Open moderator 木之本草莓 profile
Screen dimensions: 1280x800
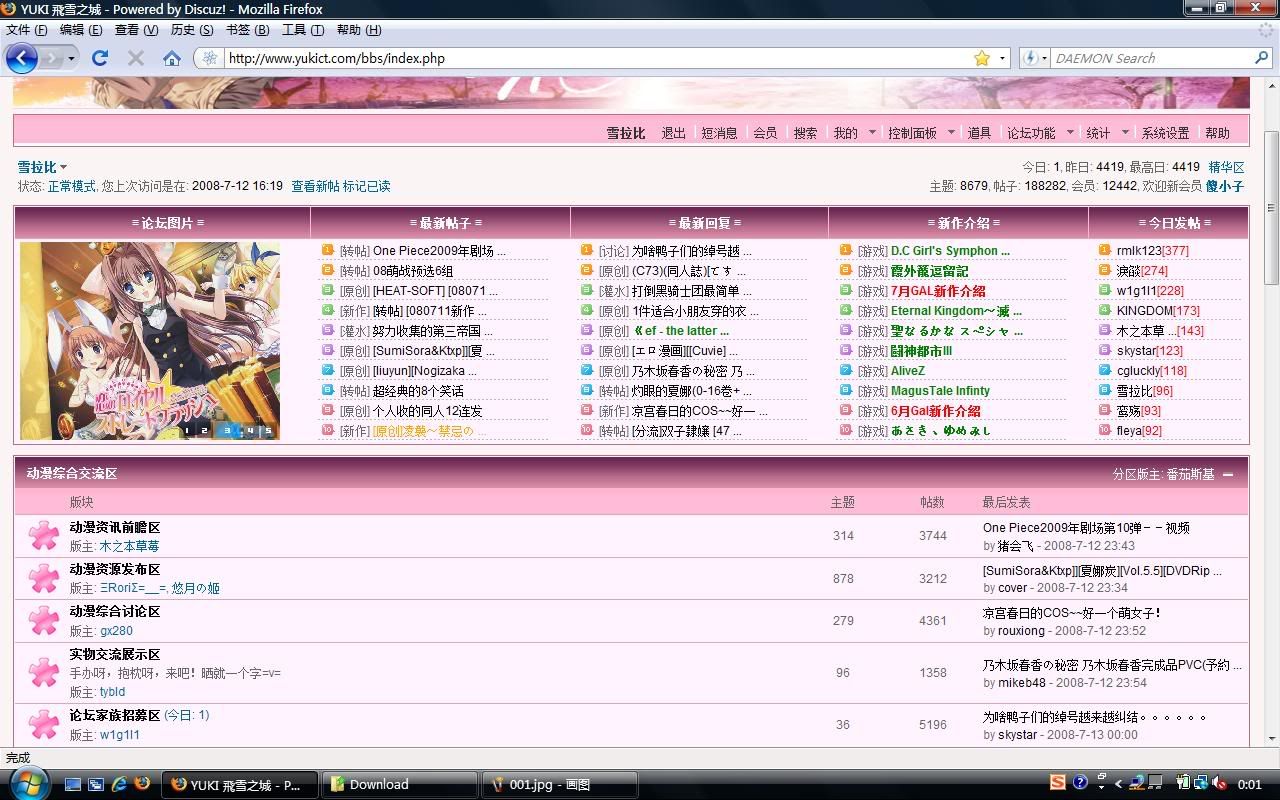pyautogui.click(x=129, y=546)
